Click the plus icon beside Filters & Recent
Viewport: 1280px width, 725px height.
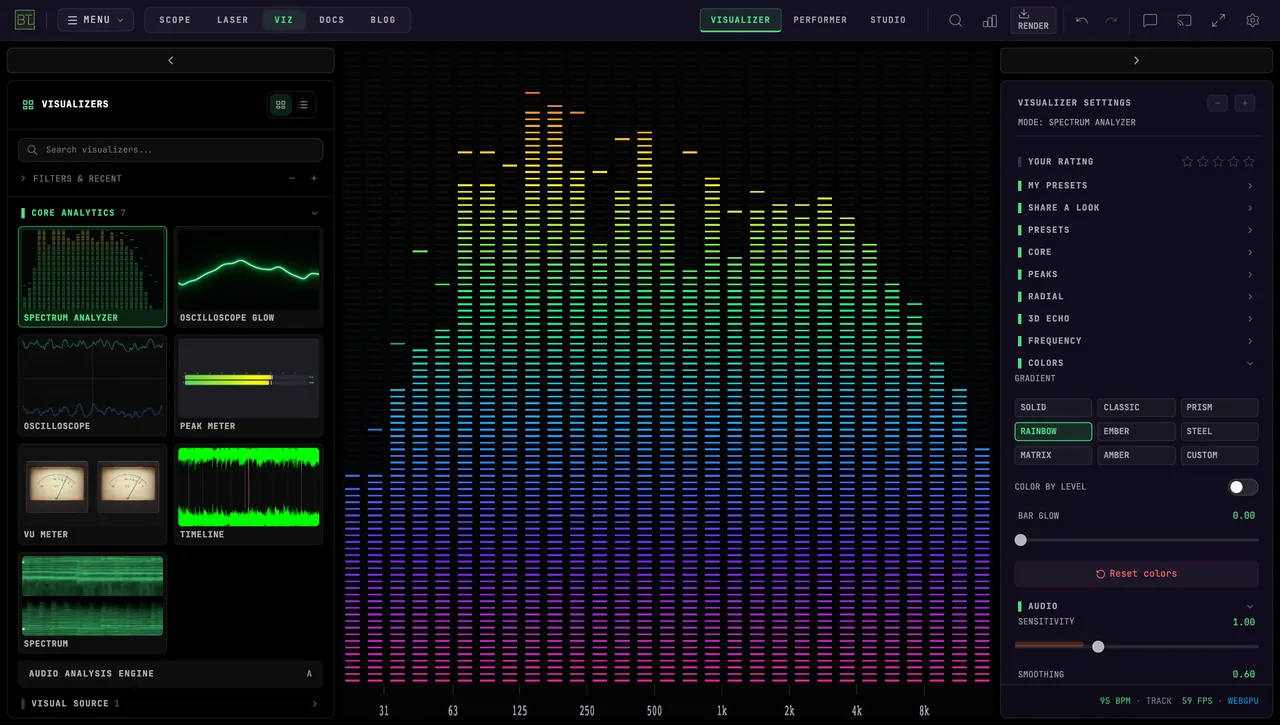pos(314,179)
